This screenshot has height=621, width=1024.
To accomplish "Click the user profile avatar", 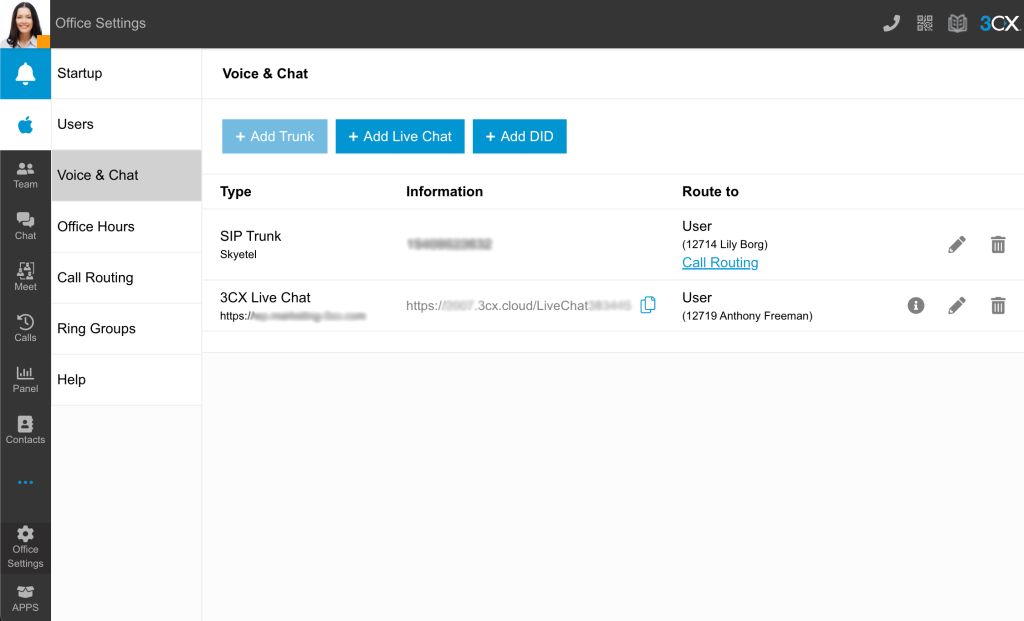I will (x=25, y=22).
